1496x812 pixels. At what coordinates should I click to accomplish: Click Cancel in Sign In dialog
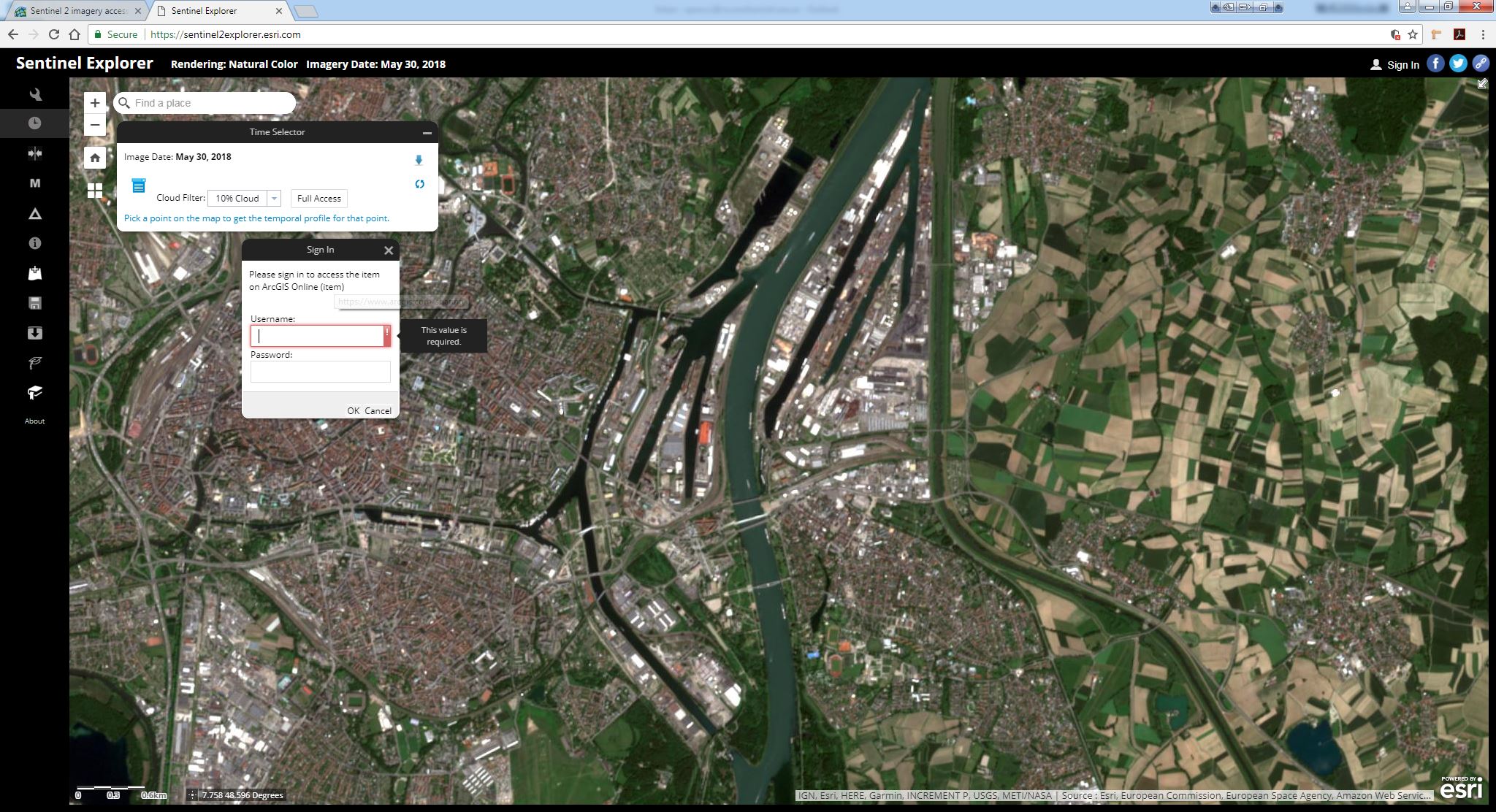[x=378, y=410]
